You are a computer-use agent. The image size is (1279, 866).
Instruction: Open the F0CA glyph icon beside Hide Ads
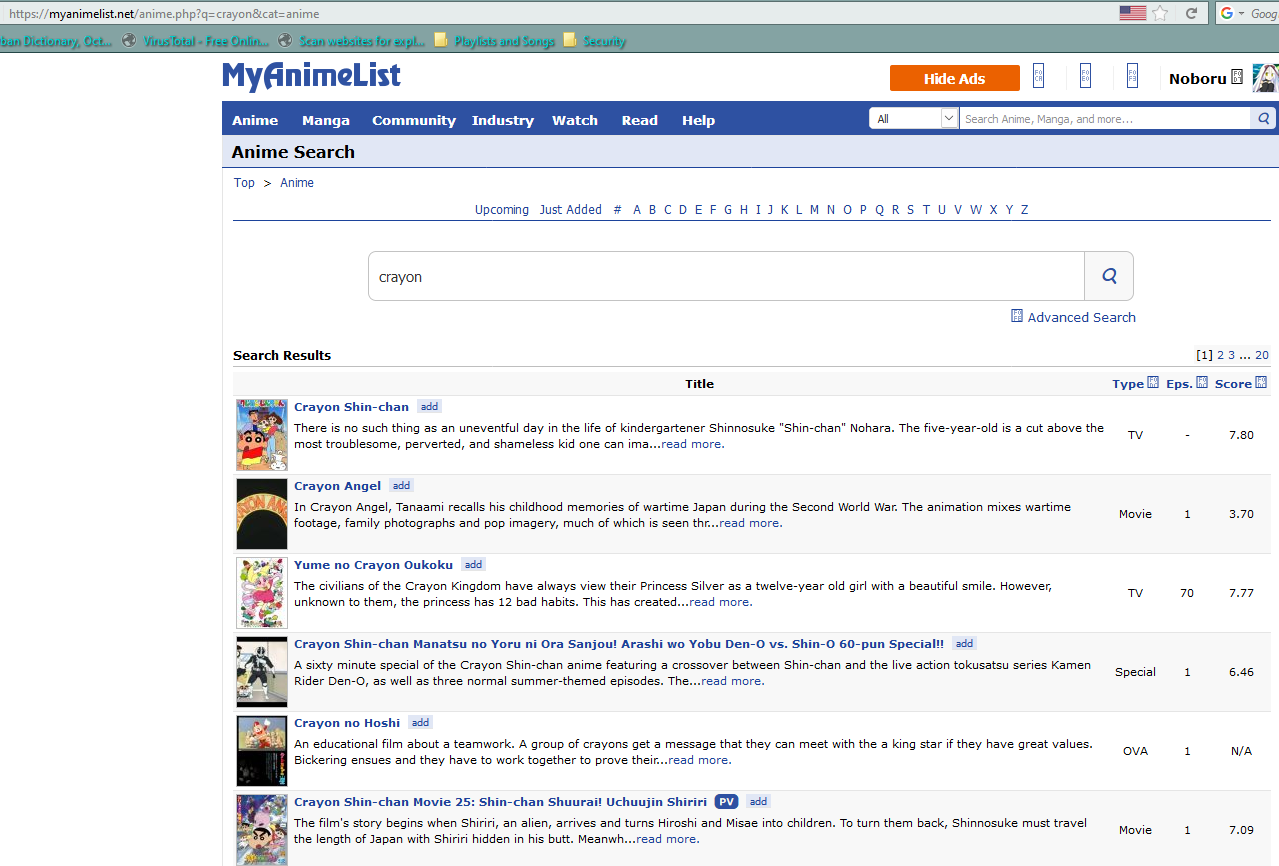(1038, 77)
